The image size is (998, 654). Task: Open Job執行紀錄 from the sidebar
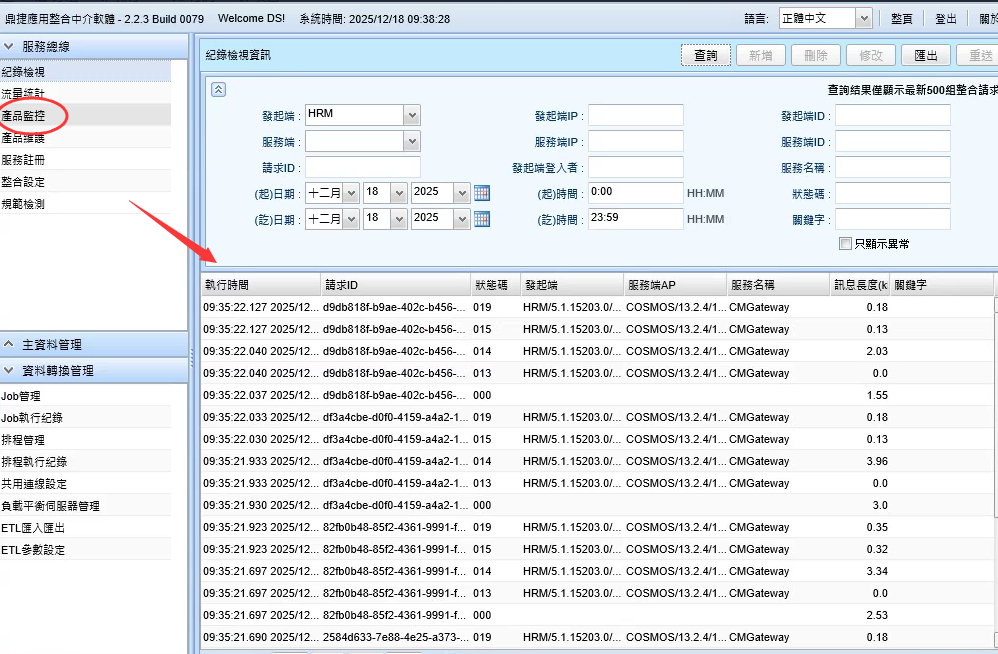coord(32,418)
